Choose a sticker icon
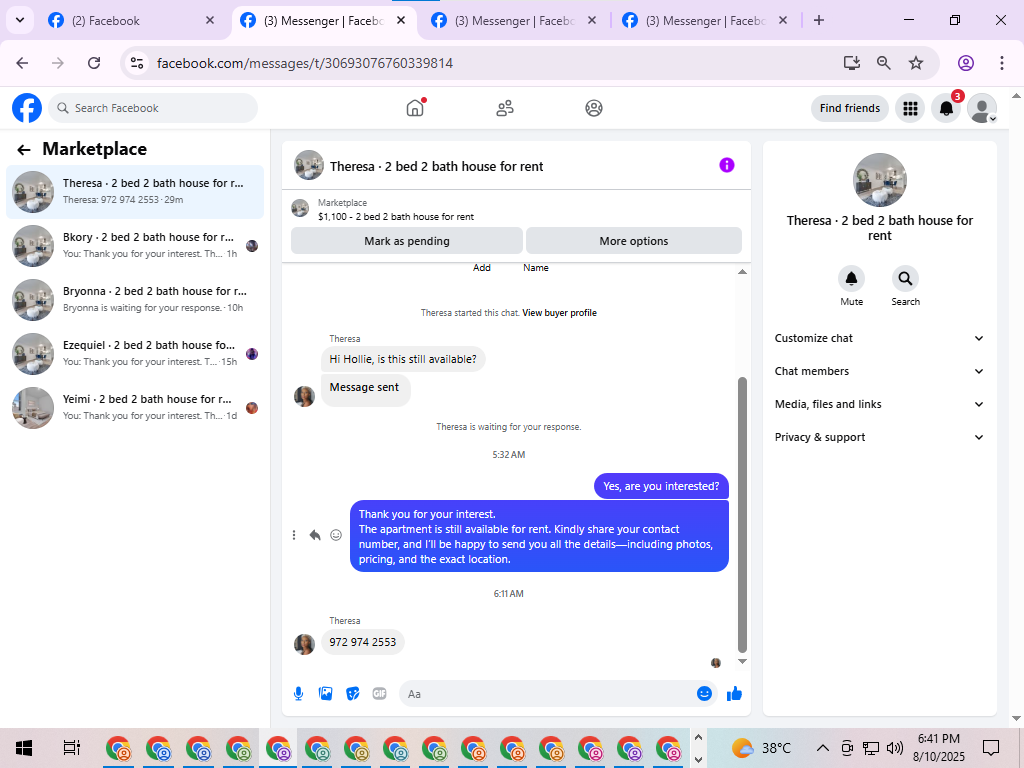 point(353,694)
